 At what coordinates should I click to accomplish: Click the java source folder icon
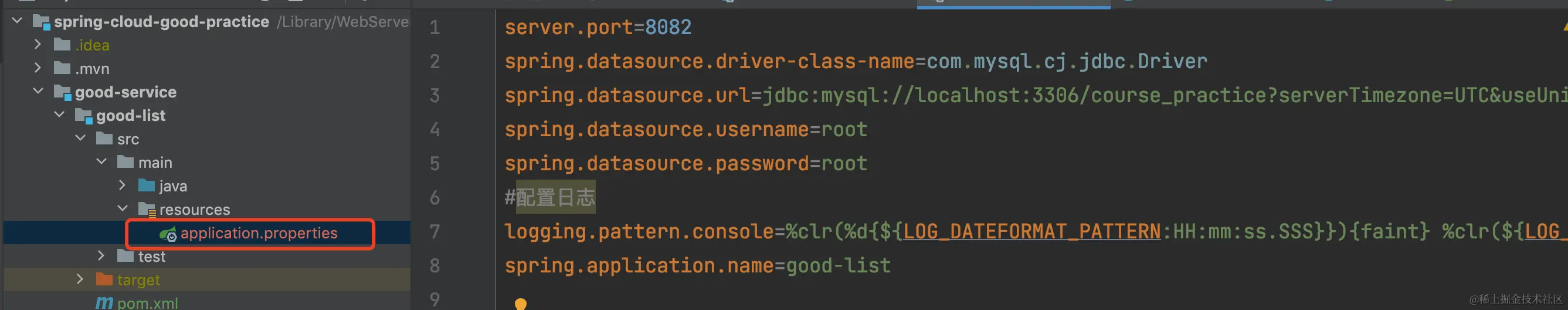point(146,185)
